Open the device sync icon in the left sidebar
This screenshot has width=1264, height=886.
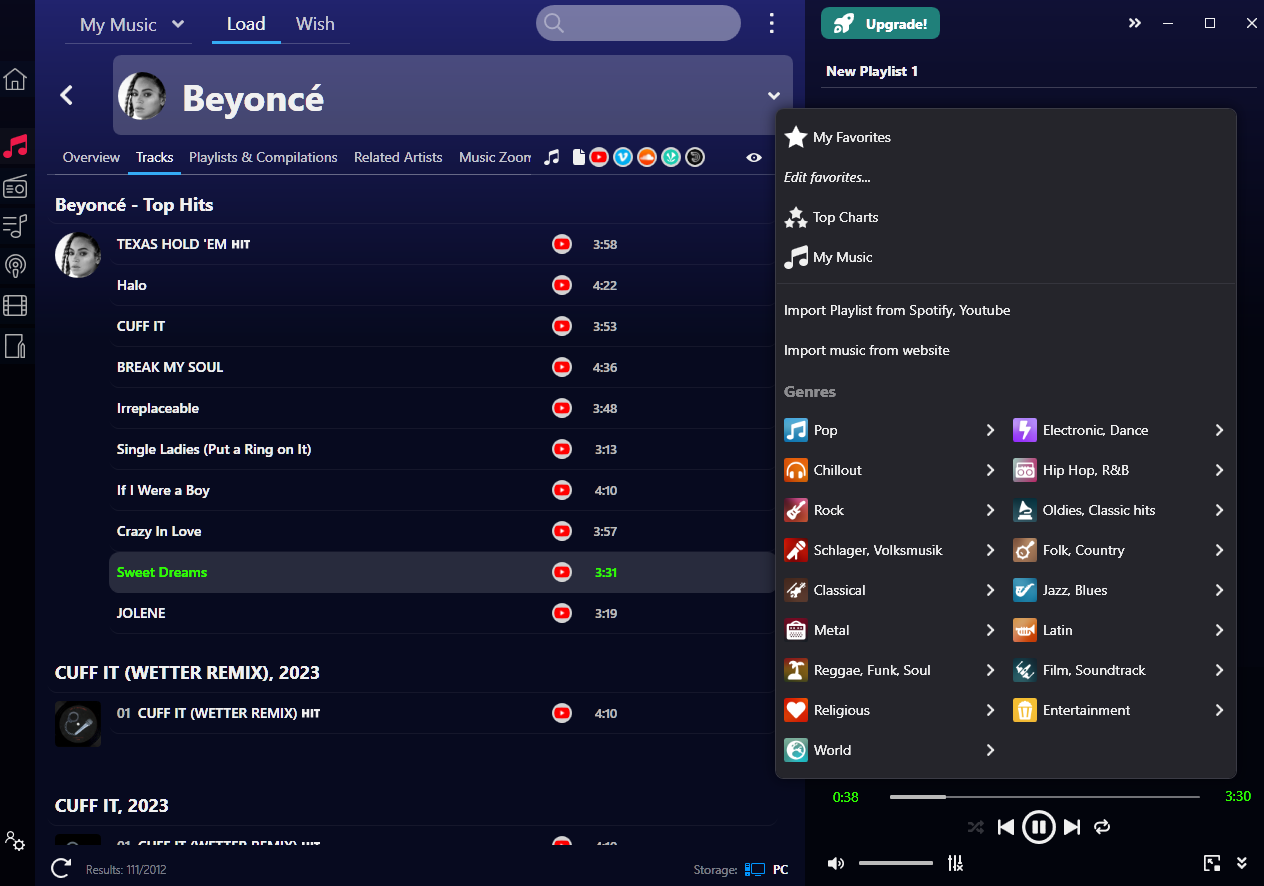click(15, 346)
